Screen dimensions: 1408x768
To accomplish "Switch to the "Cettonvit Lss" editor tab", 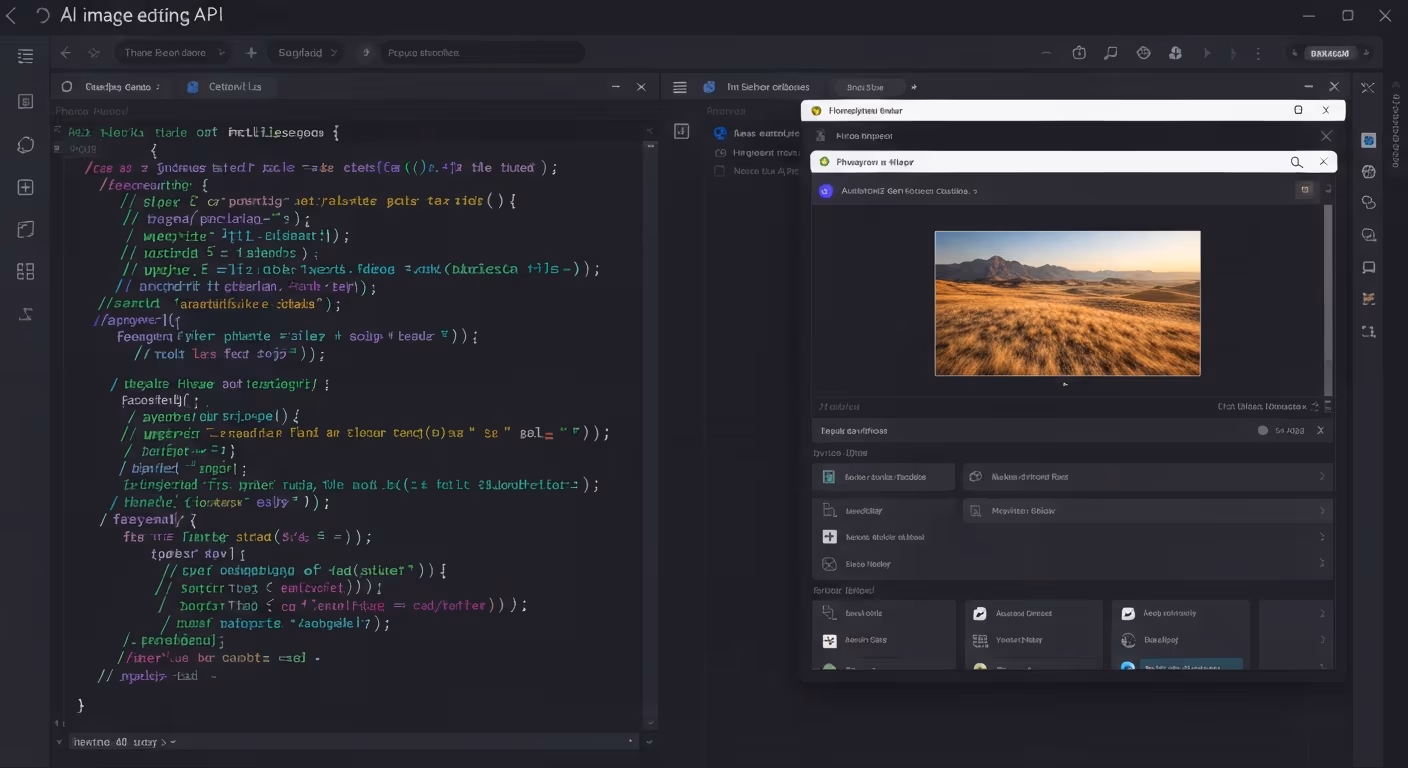I will 225,87.
